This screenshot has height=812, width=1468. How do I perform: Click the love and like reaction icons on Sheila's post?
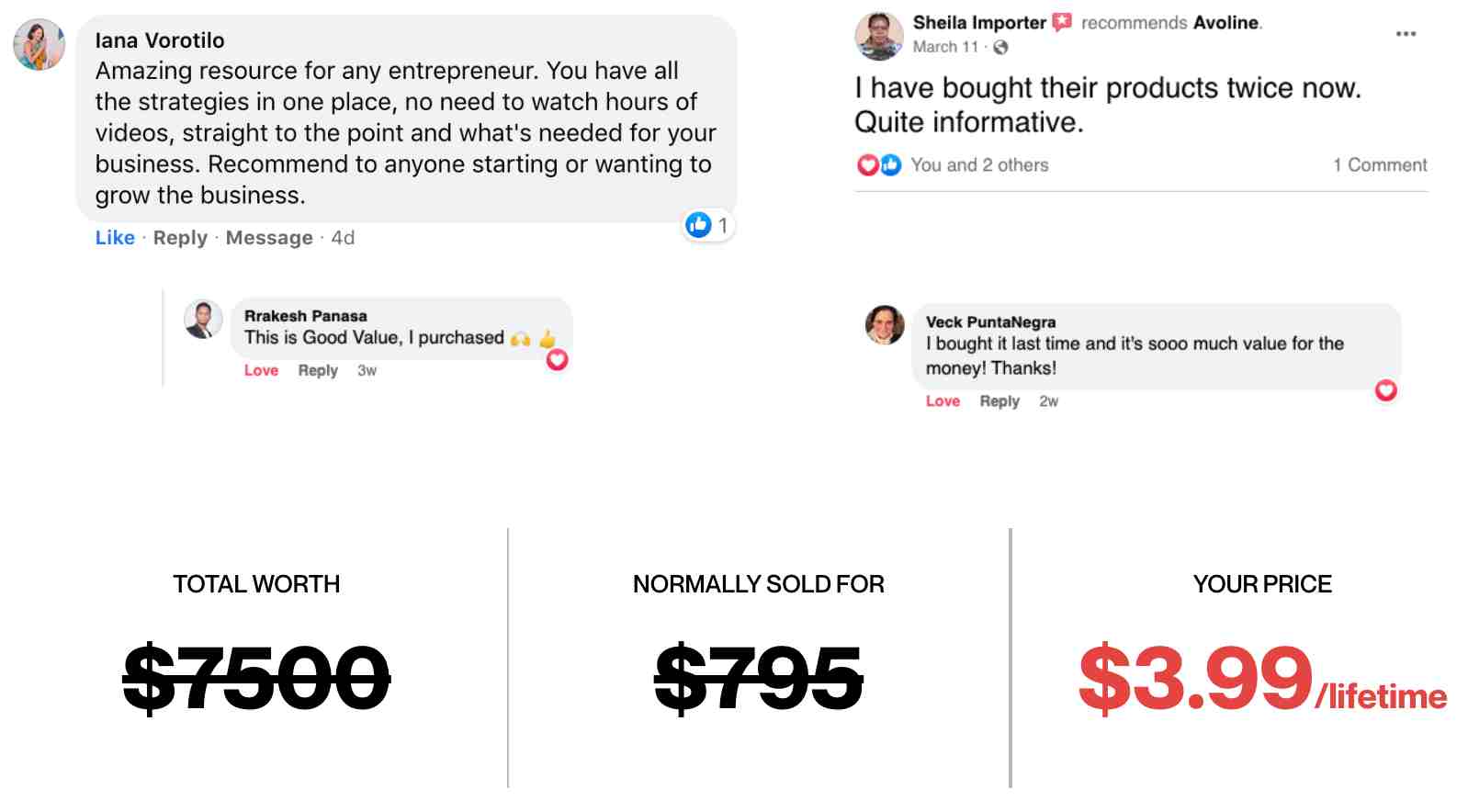coord(879,165)
